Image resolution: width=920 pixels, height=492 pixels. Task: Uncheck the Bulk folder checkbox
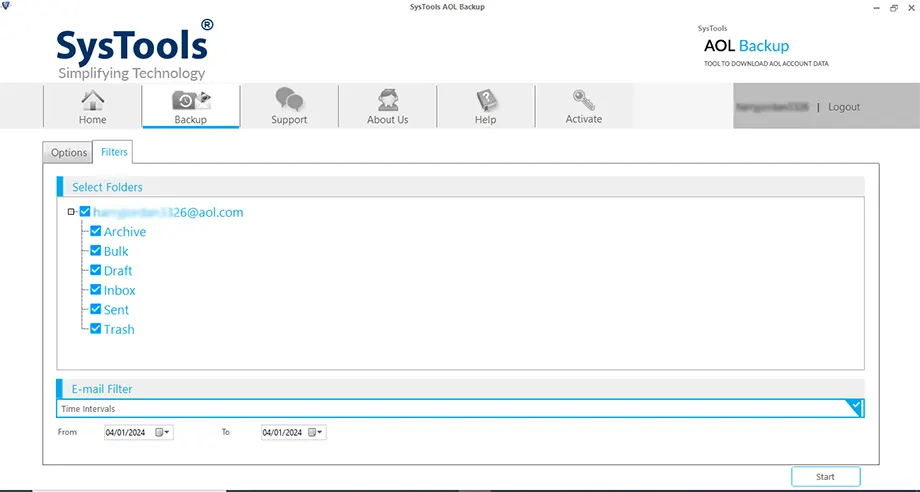(96, 250)
